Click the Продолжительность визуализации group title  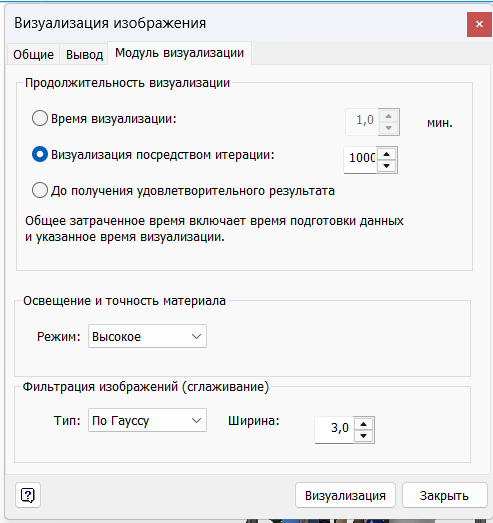127,83
